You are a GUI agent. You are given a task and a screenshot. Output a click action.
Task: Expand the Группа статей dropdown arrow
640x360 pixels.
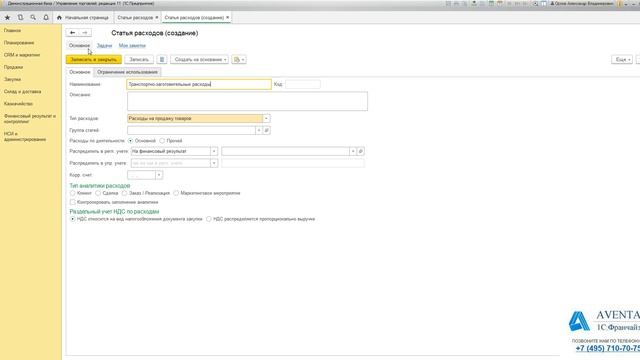click(259, 130)
